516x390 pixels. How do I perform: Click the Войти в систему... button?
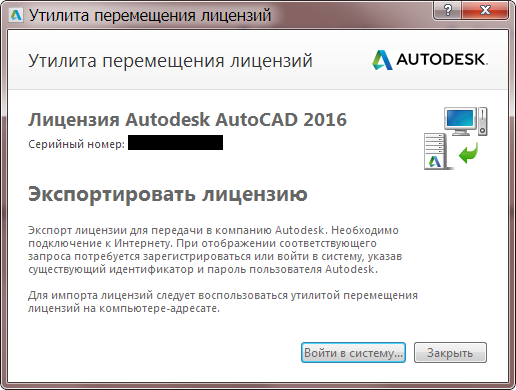[353, 353]
